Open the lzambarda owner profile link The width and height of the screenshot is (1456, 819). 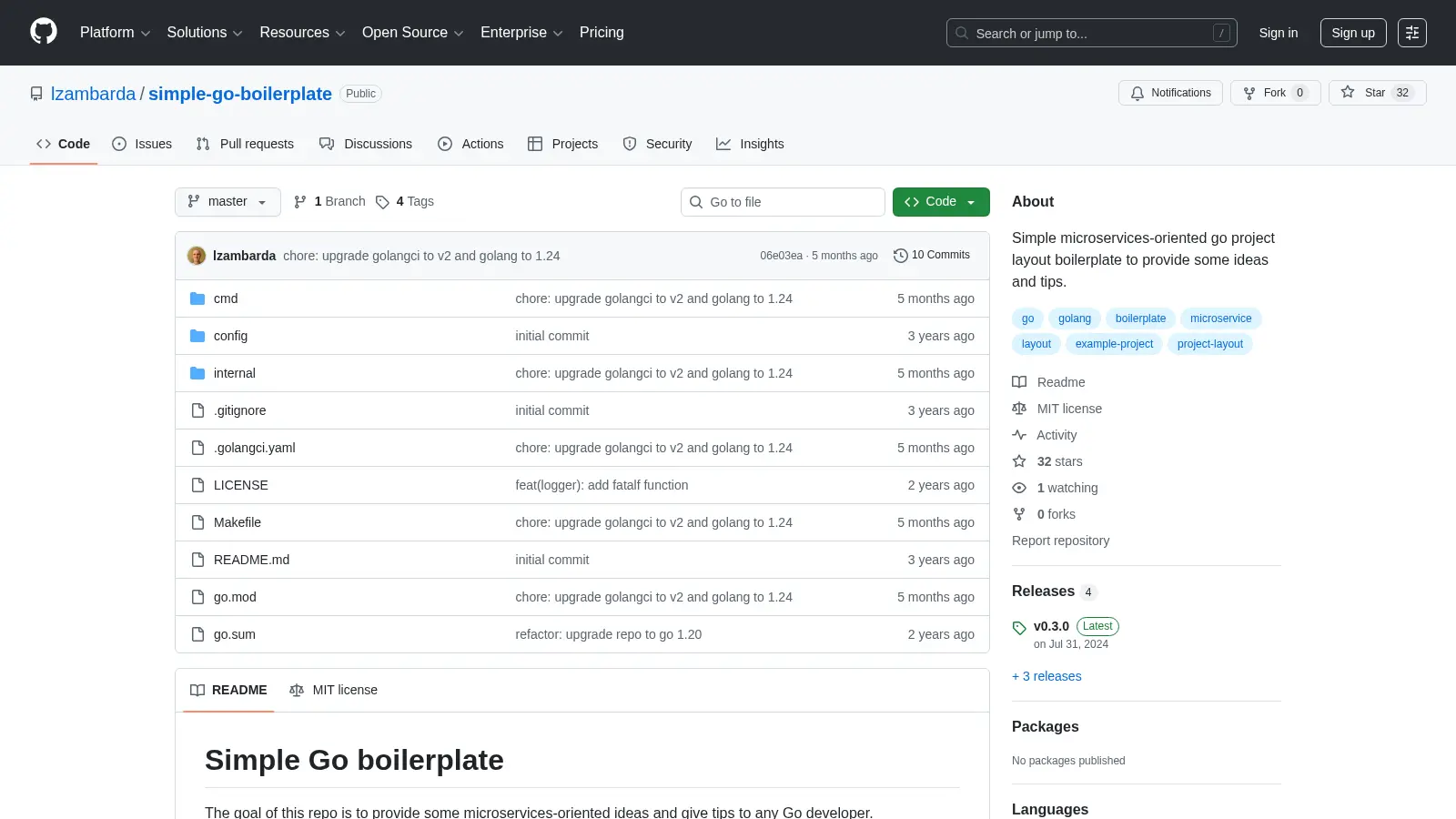93,94
